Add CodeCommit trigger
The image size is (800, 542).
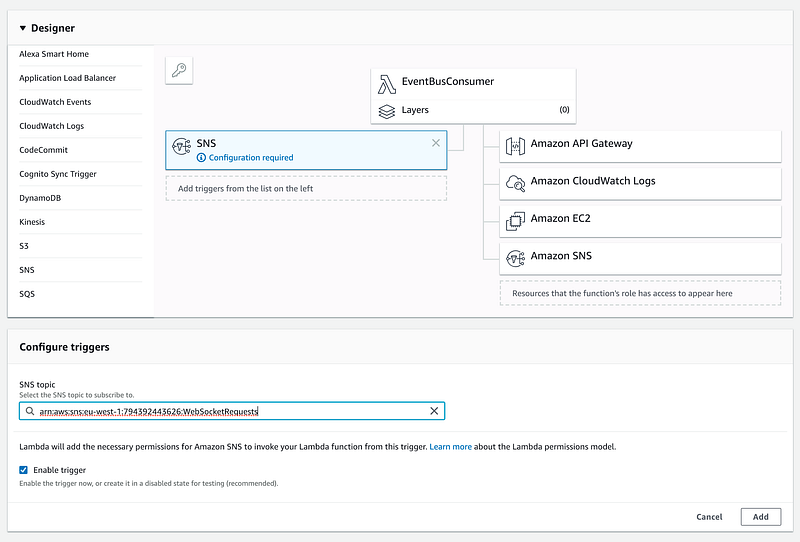tap(43, 150)
